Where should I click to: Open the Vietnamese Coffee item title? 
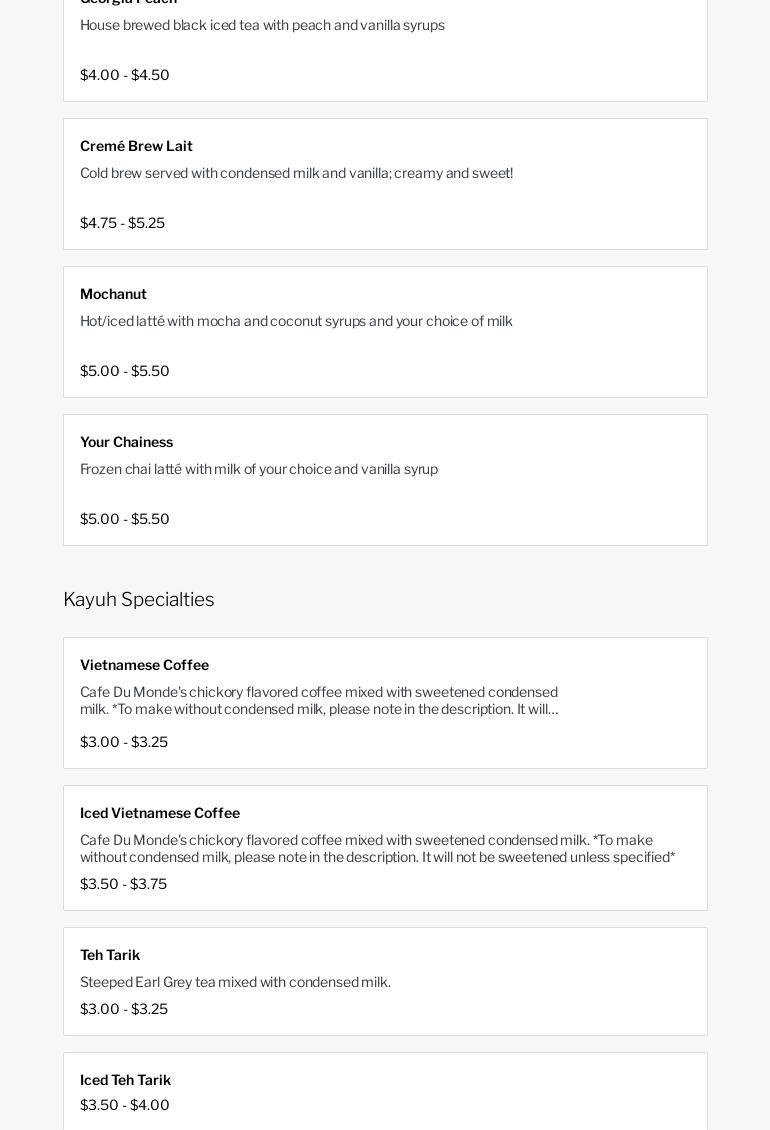144,665
